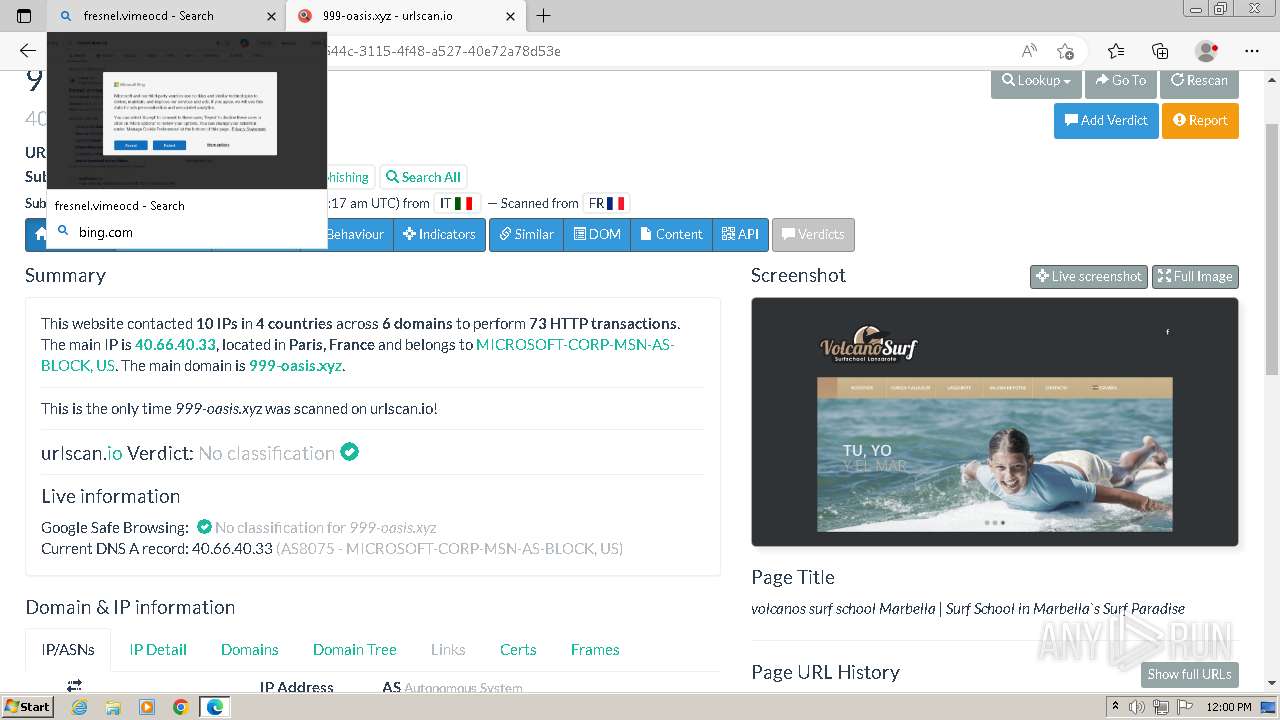Select the Microsoft Edge taskbar icon
Viewport: 1280px width, 720px height.
pyautogui.click(x=215, y=707)
